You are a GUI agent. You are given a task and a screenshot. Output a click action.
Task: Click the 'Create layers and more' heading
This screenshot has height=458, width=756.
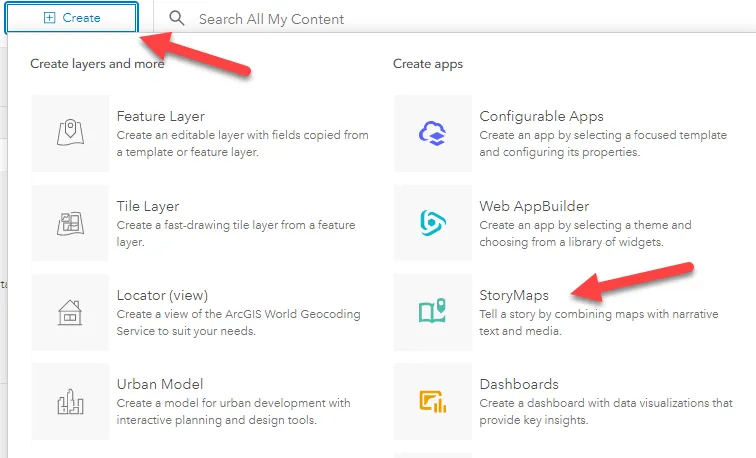(97, 64)
